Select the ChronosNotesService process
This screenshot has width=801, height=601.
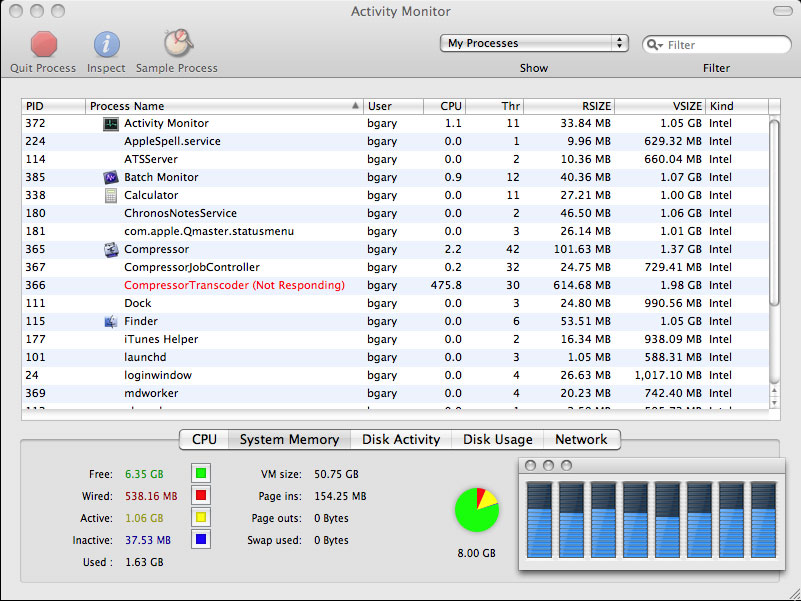(395, 213)
